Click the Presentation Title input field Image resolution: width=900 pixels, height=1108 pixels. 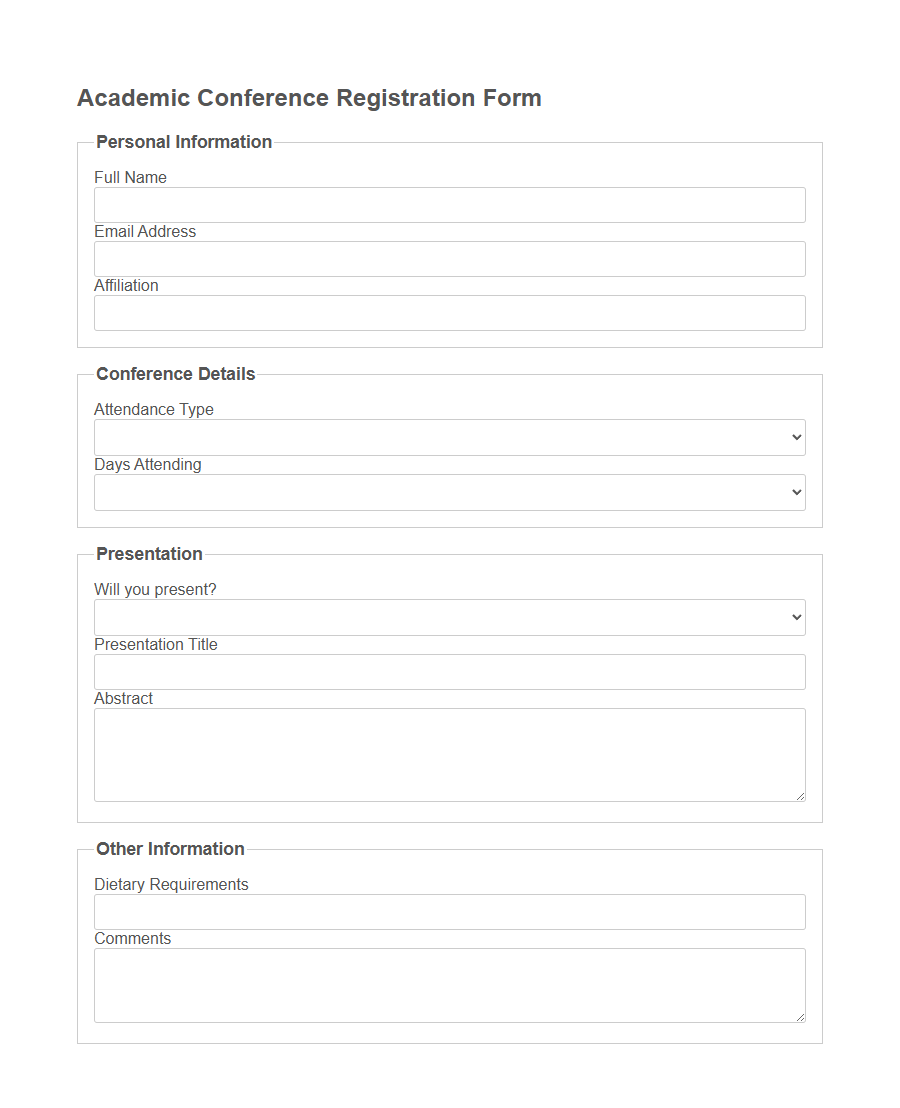point(449,672)
